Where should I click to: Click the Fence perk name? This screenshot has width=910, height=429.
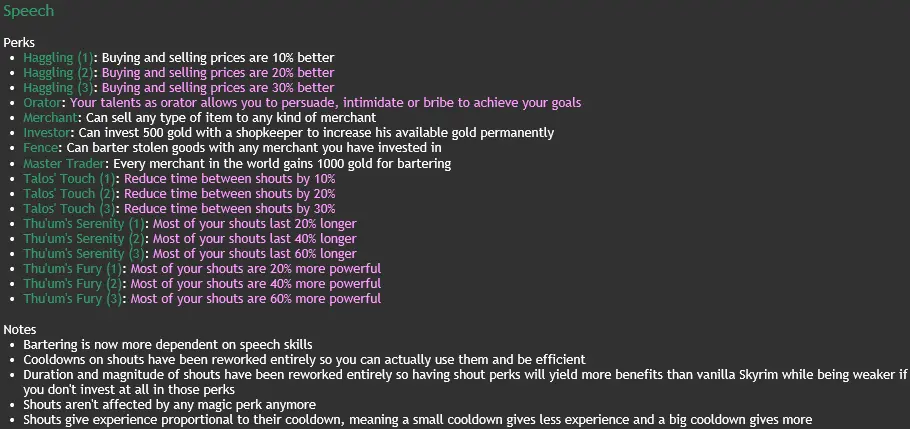[x=40, y=148]
